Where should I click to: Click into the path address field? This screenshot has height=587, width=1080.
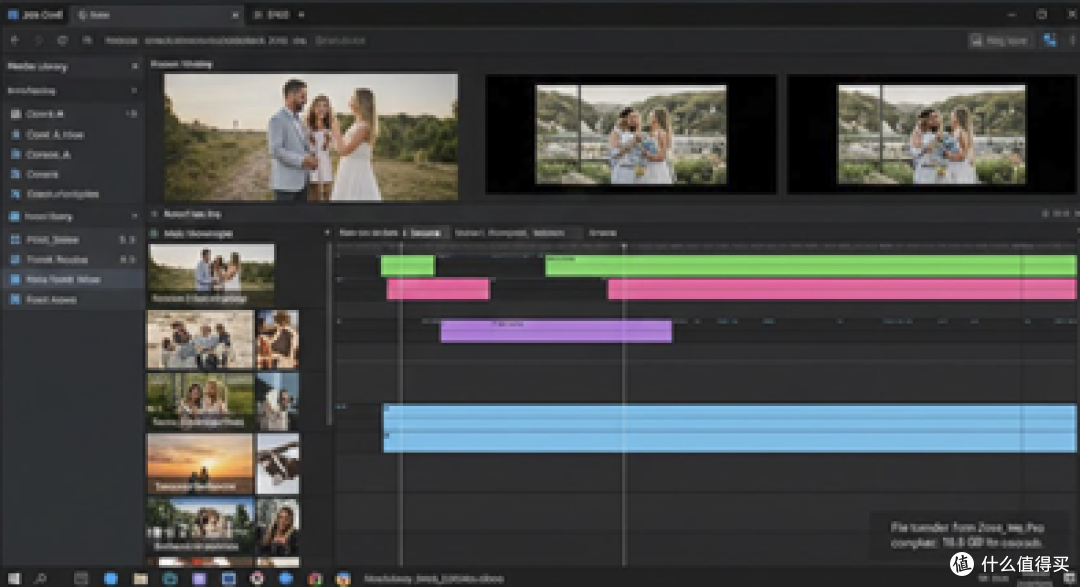point(234,41)
